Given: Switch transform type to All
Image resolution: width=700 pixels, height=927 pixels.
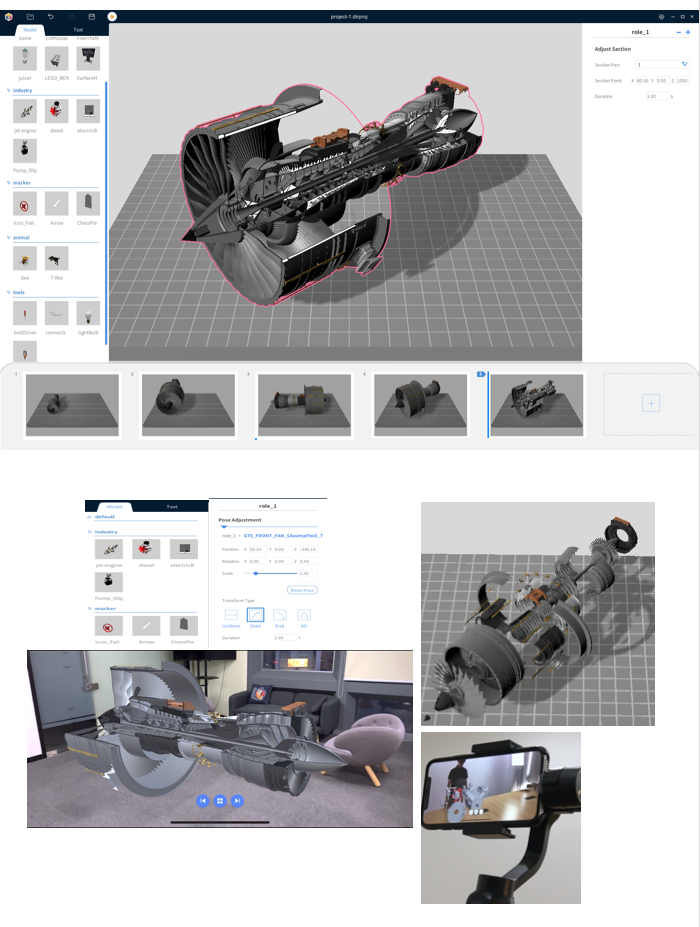Looking at the screenshot, I should pyautogui.click(x=304, y=615).
